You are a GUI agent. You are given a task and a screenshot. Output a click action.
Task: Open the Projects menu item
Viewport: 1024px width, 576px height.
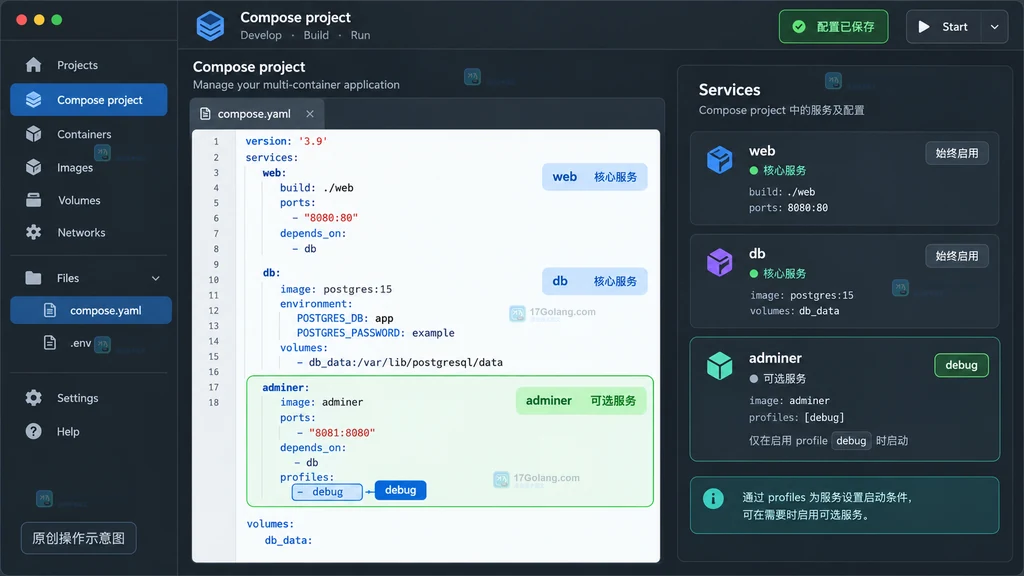coord(89,65)
